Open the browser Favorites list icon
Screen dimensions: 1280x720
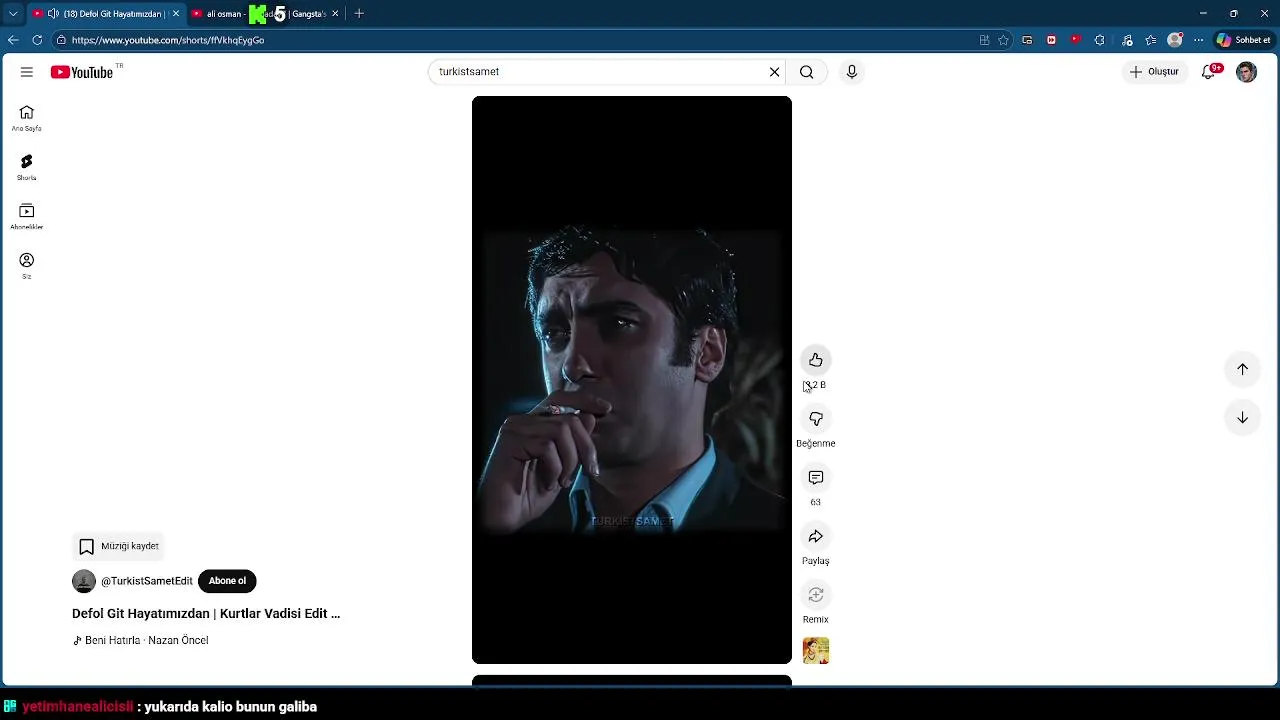[x=1151, y=40]
